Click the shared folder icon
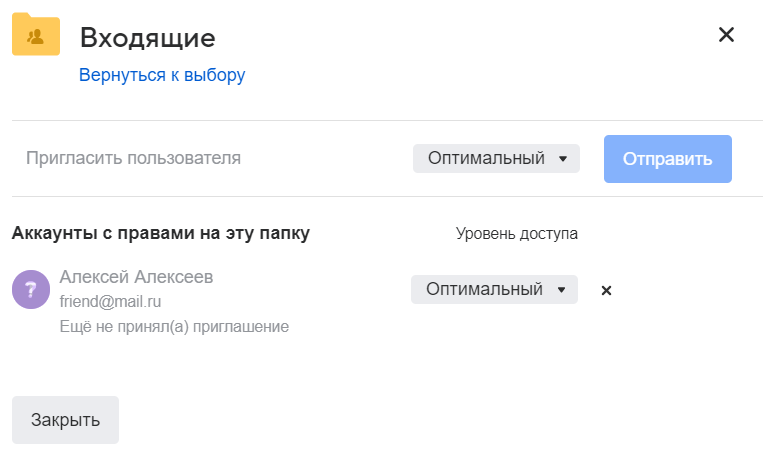This screenshot has width=763, height=454. 36,36
